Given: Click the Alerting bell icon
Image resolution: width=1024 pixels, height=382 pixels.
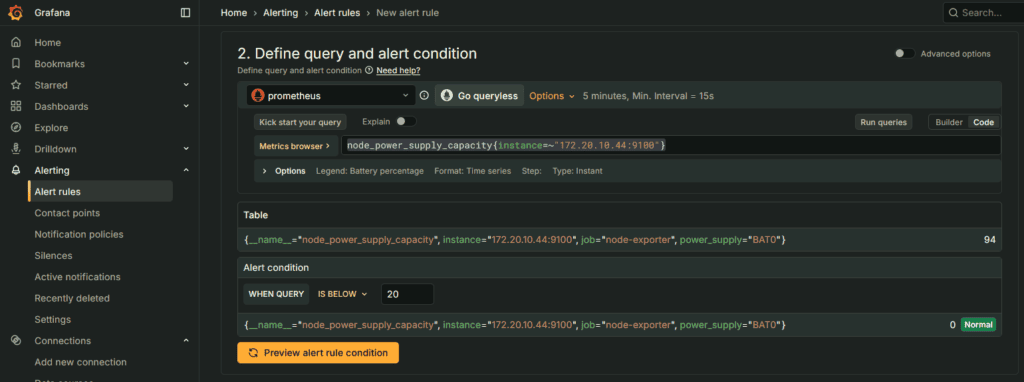Looking at the screenshot, I should click(x=16, y=170).
